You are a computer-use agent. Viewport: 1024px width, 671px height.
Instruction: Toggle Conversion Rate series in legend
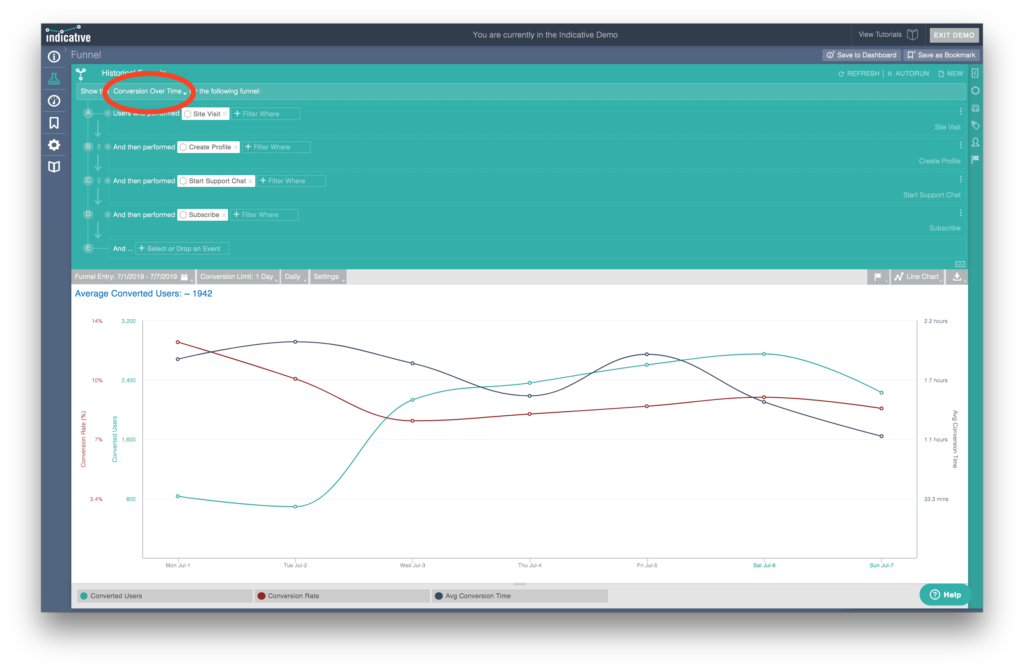tap(342, 596)
